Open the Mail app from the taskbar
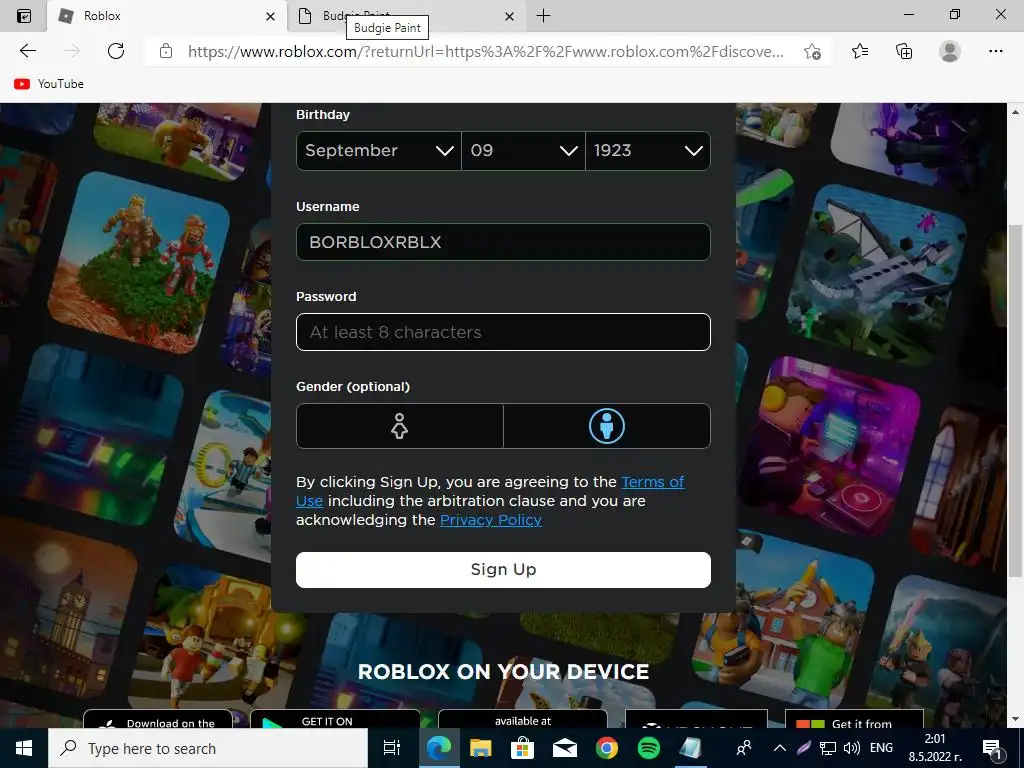Image resolution: width=1024 pixels, height=768 pixels. point(565,748)
